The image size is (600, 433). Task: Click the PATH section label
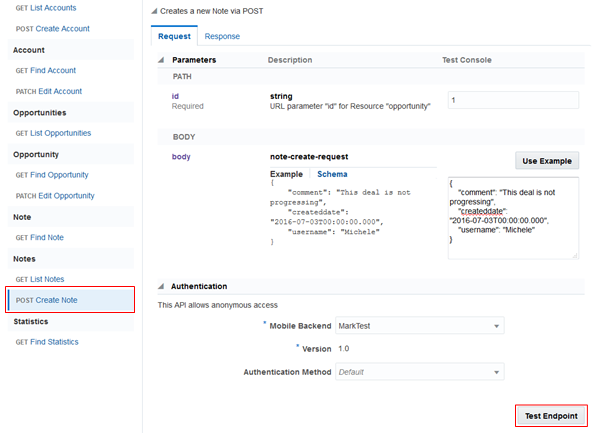tap(182, 77)
